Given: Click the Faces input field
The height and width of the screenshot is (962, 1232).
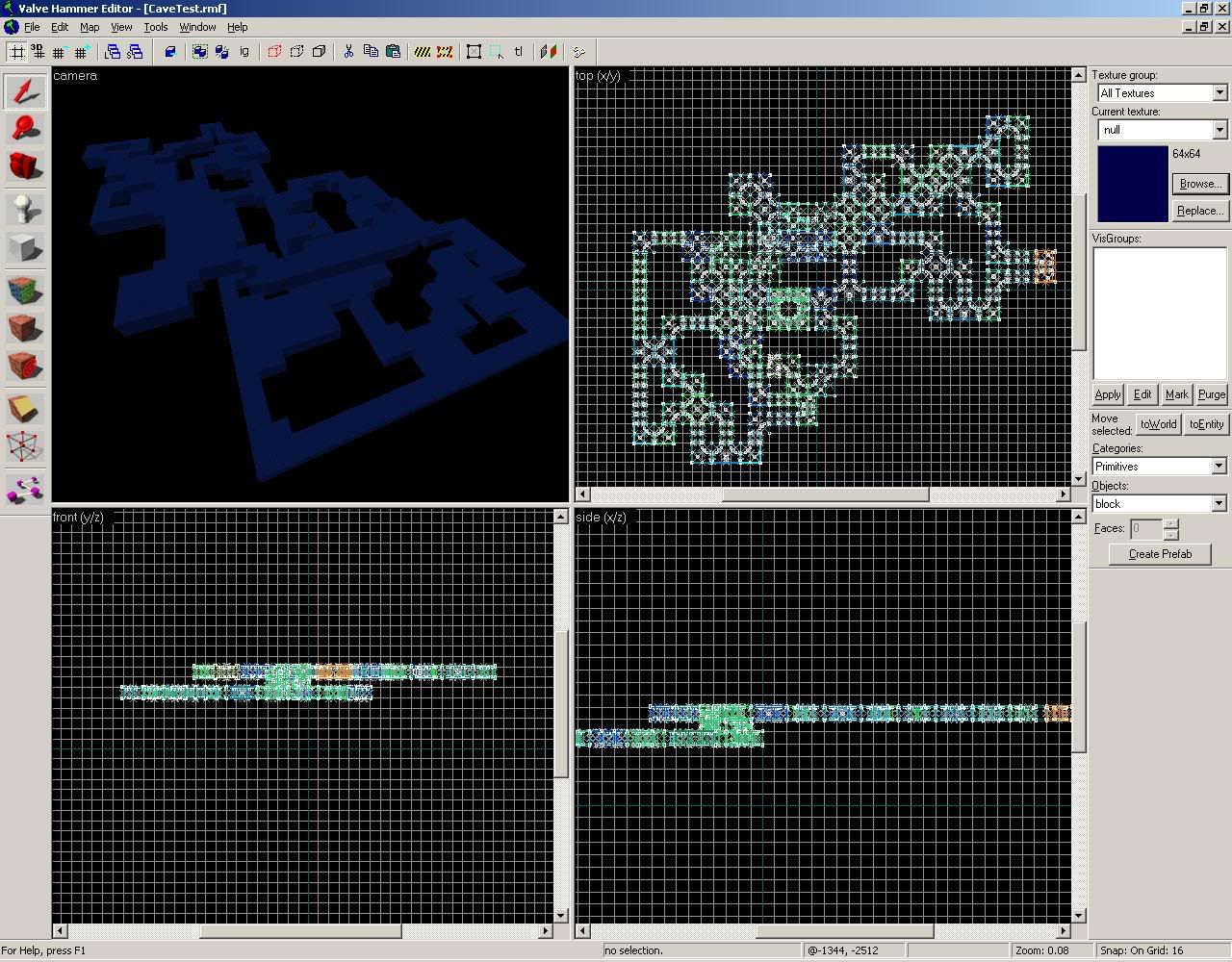Looking at the screenshot, I should (1145, 528).
